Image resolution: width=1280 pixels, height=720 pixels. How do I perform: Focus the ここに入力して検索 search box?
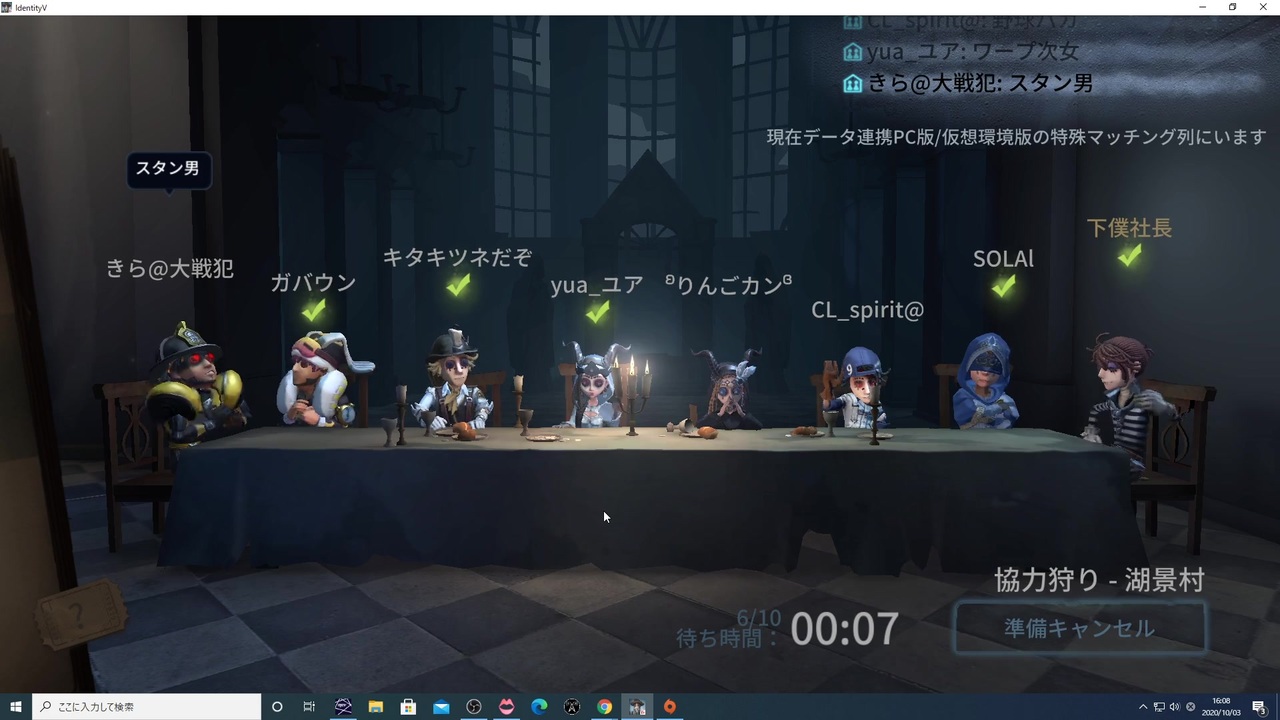pyautogui.click(x=147, y=707)
